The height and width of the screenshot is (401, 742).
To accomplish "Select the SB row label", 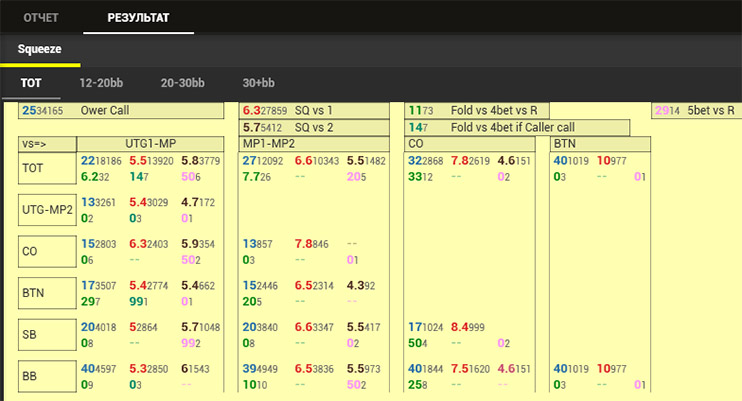I will pyautogui.click(x=47, y=335).
